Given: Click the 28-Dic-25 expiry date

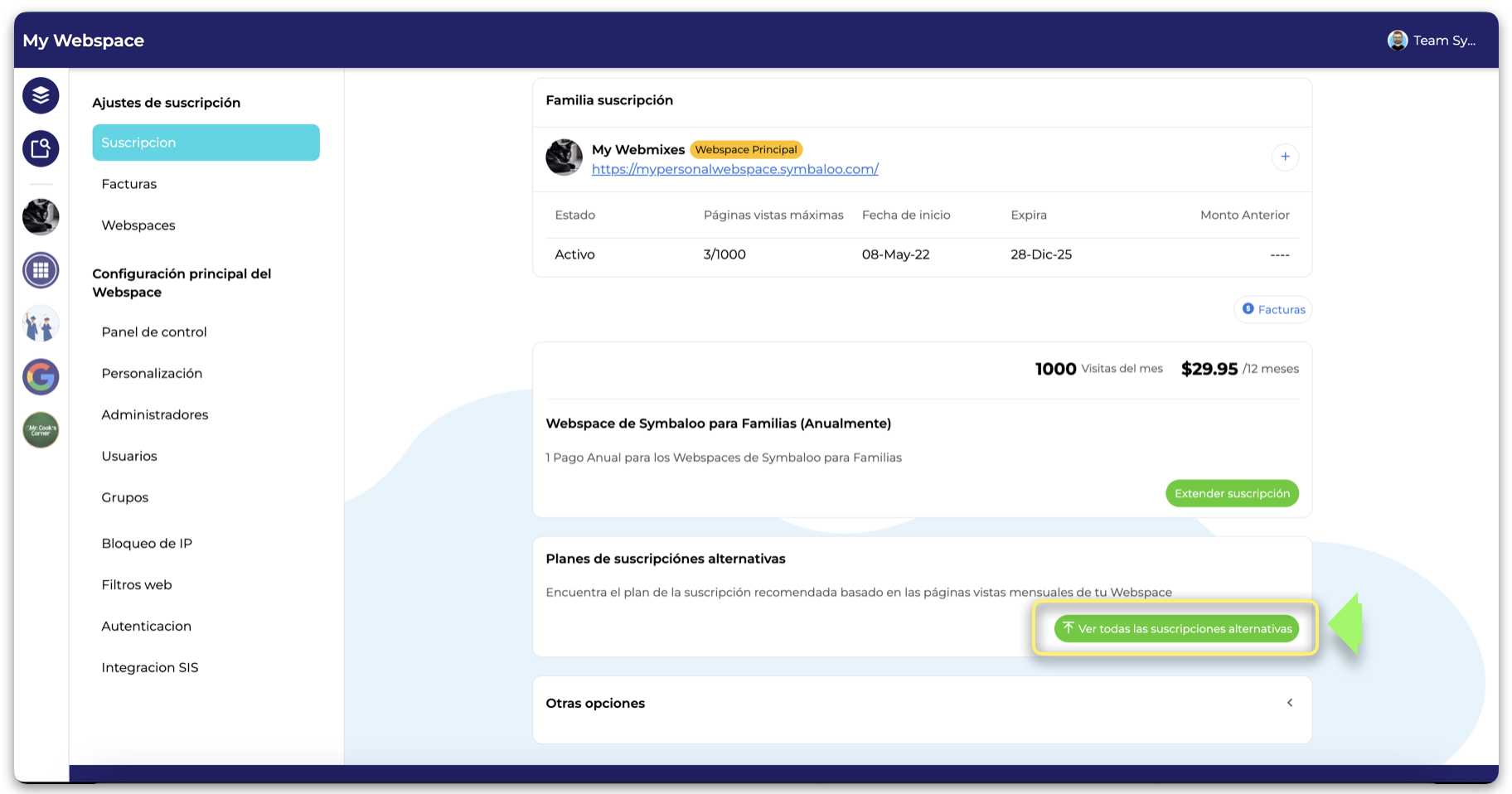Looking at the screenshot, I should (1041, 254).
